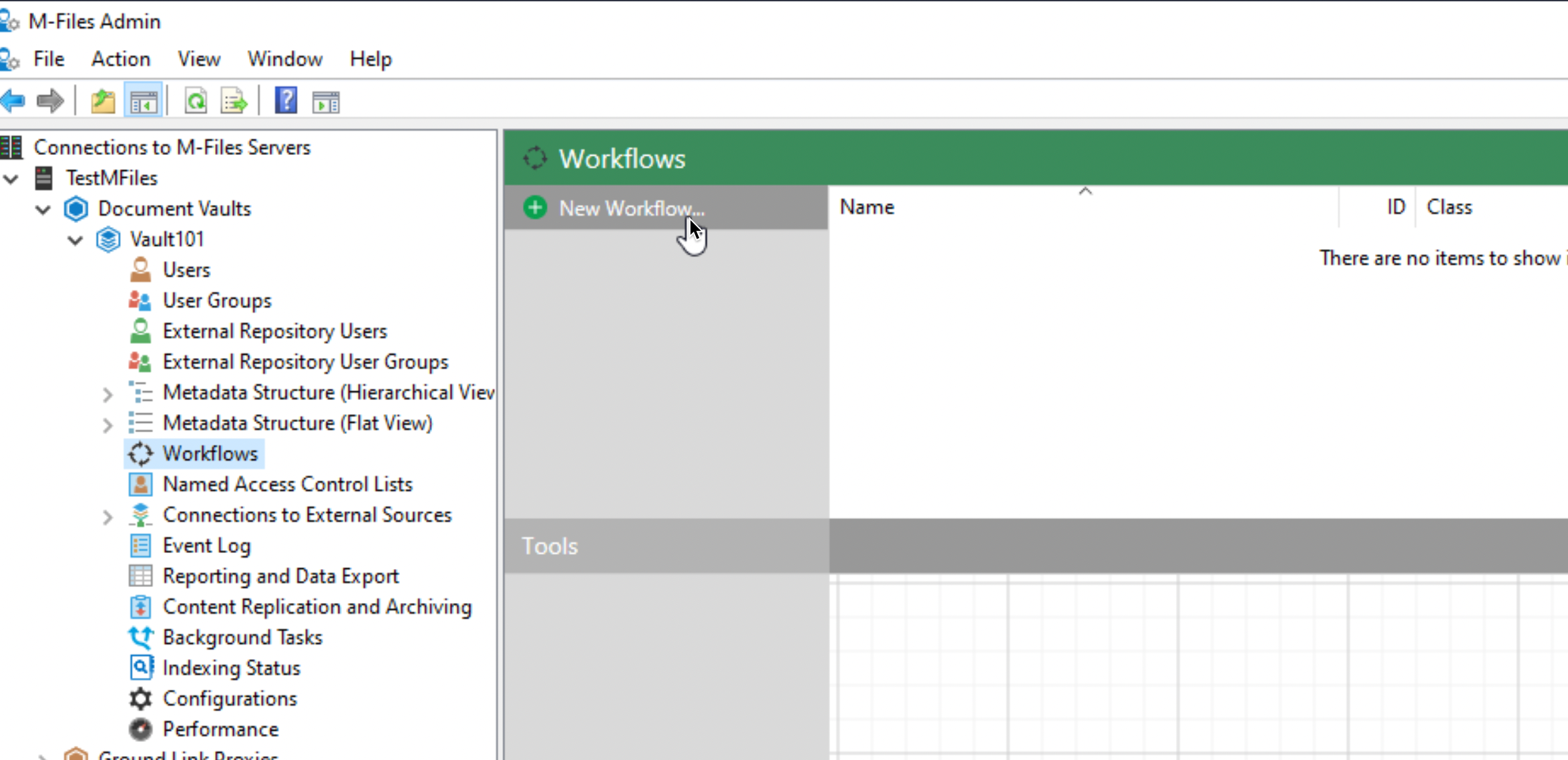Viewport: 1568px width, 760px height.
Task: Click the Users person icon in tree
Action: [x=140, y=270]
